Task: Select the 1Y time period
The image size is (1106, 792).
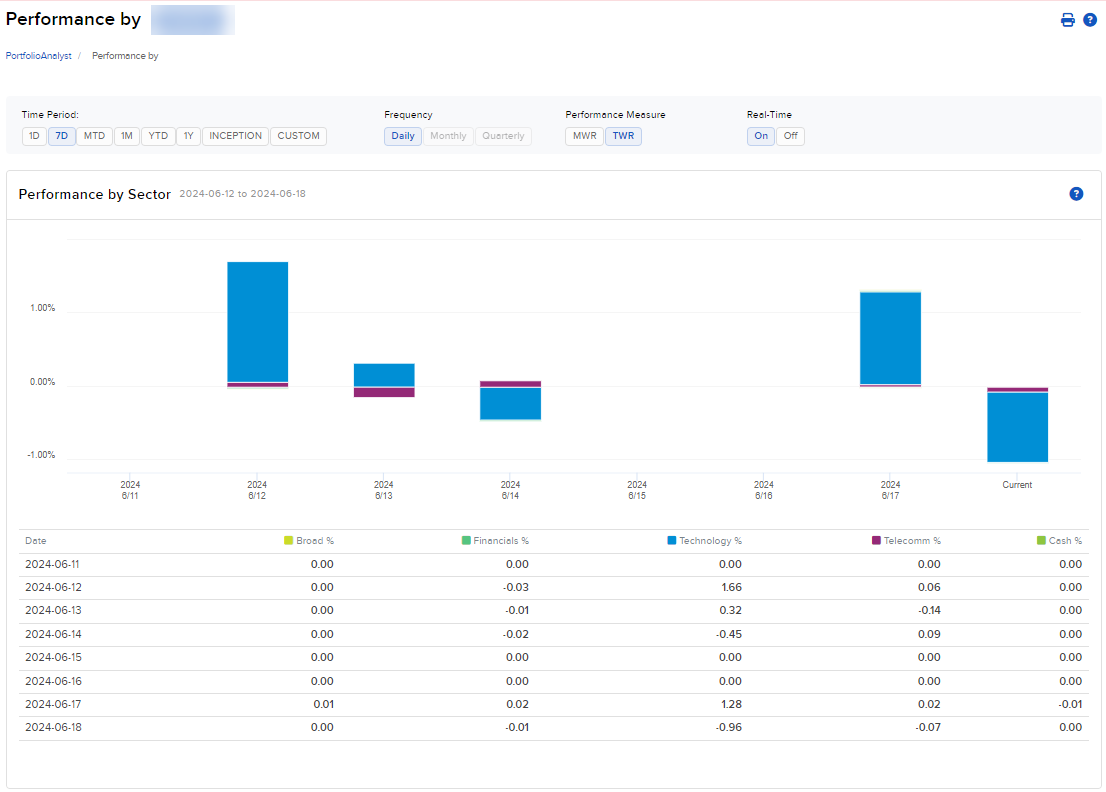Action: 188,136
